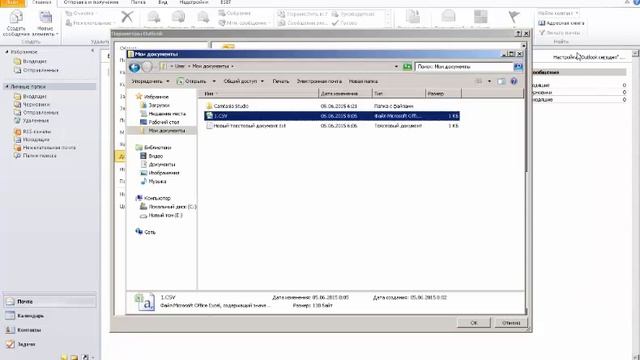The height and width of the screenshot is (360, 640).
Task: Click the help question-mark icon in explorer toolbar
Action: click(514, 81)
